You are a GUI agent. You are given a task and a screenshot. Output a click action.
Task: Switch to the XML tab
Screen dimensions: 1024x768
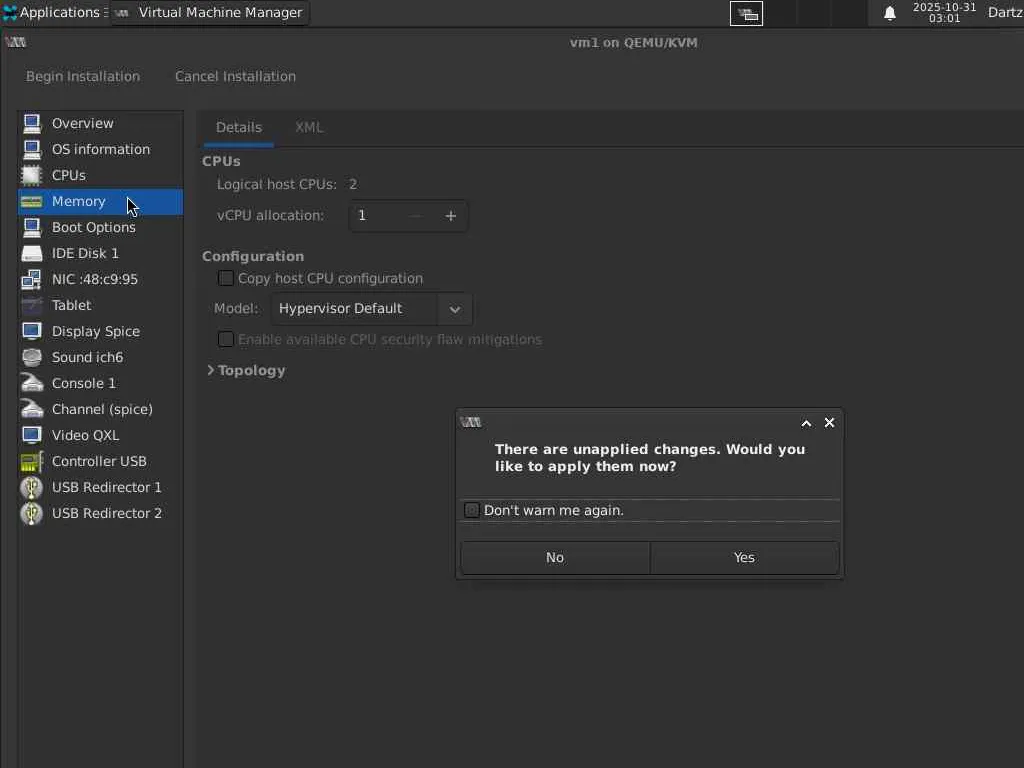(309, 127)
